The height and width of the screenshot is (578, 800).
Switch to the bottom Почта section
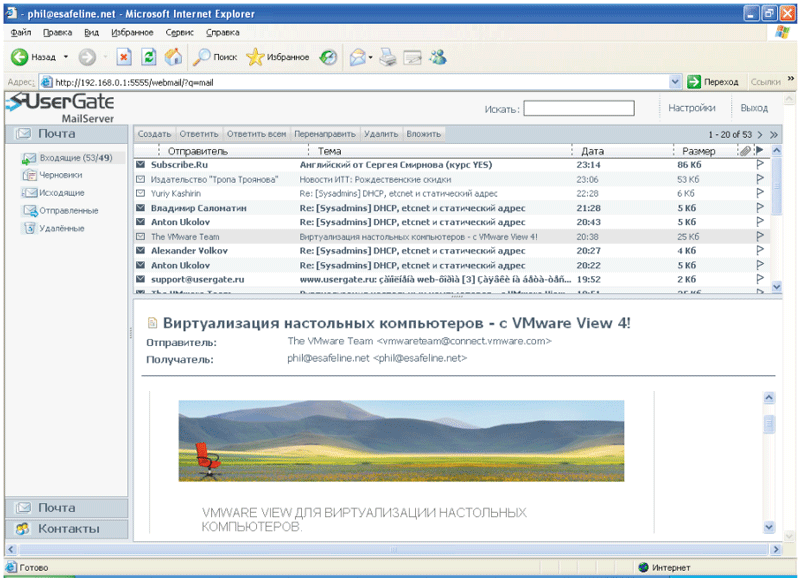66,508
